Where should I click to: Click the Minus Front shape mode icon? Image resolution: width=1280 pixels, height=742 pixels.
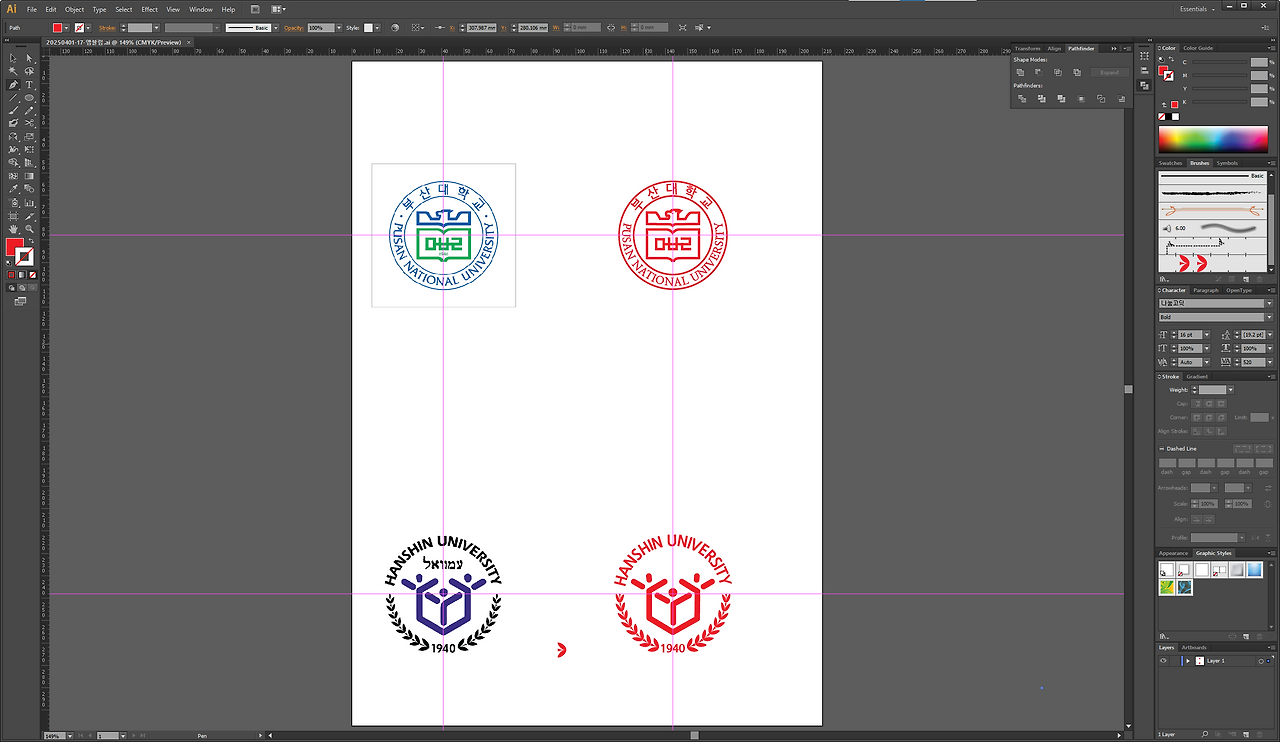(x=1039, y=73)
